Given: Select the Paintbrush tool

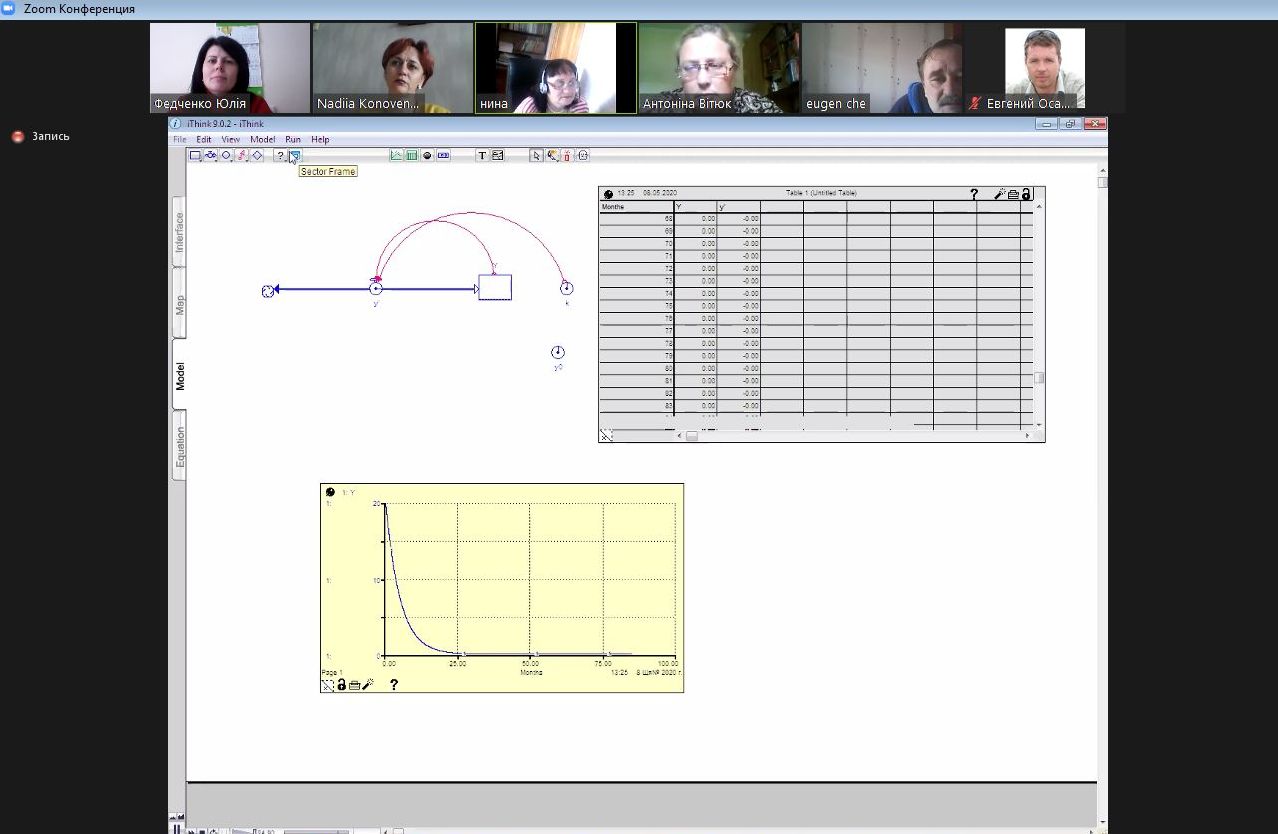Looking at the screenshot, I should click(552, 155).
